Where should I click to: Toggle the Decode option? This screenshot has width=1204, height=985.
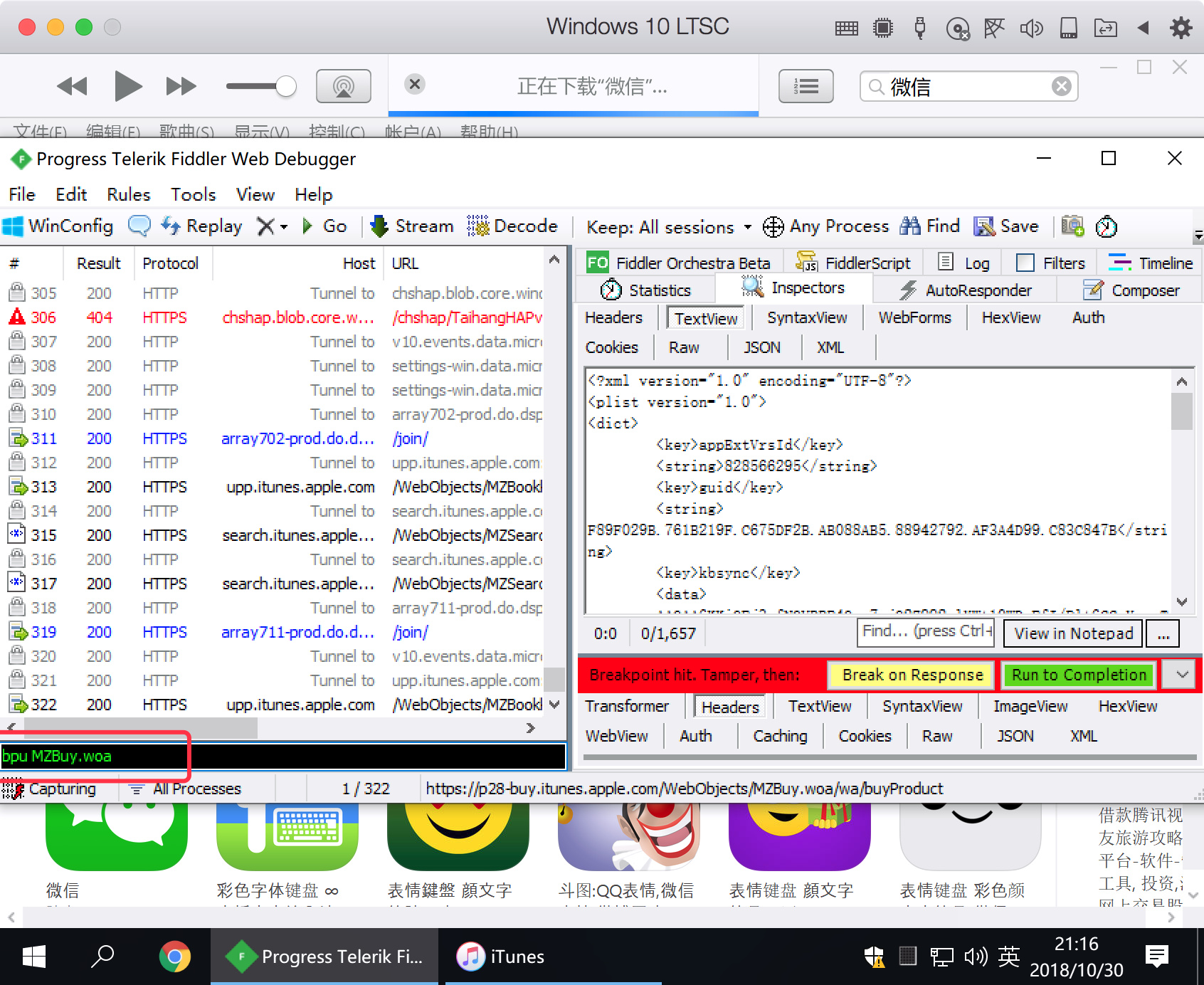[x=512, y=226]
